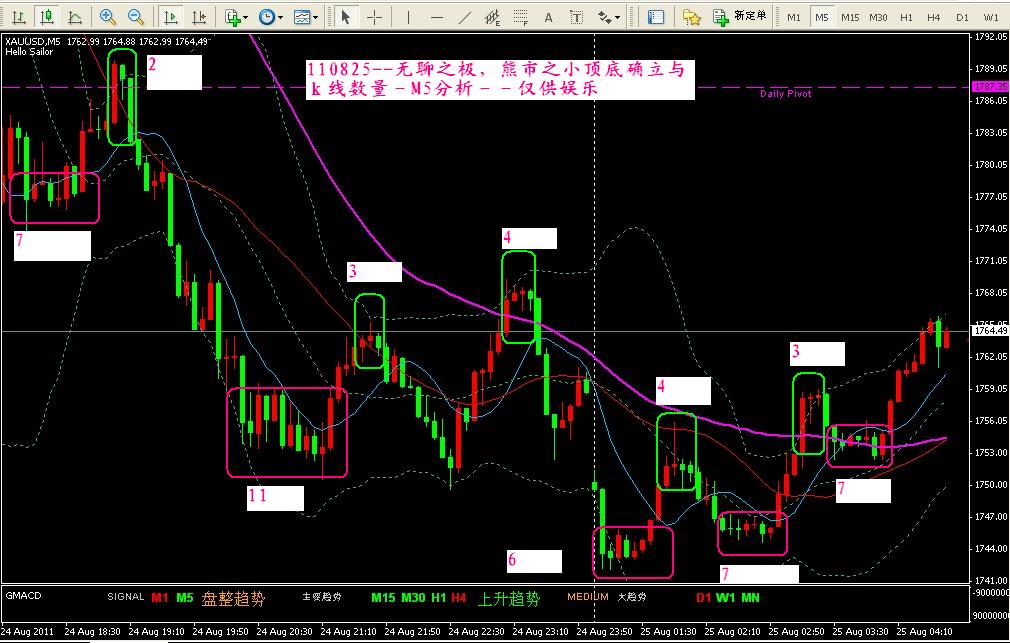Zoom out of the chart
Image resolution: width=1010 pixels, height=643 pixels.
[135, 17]
